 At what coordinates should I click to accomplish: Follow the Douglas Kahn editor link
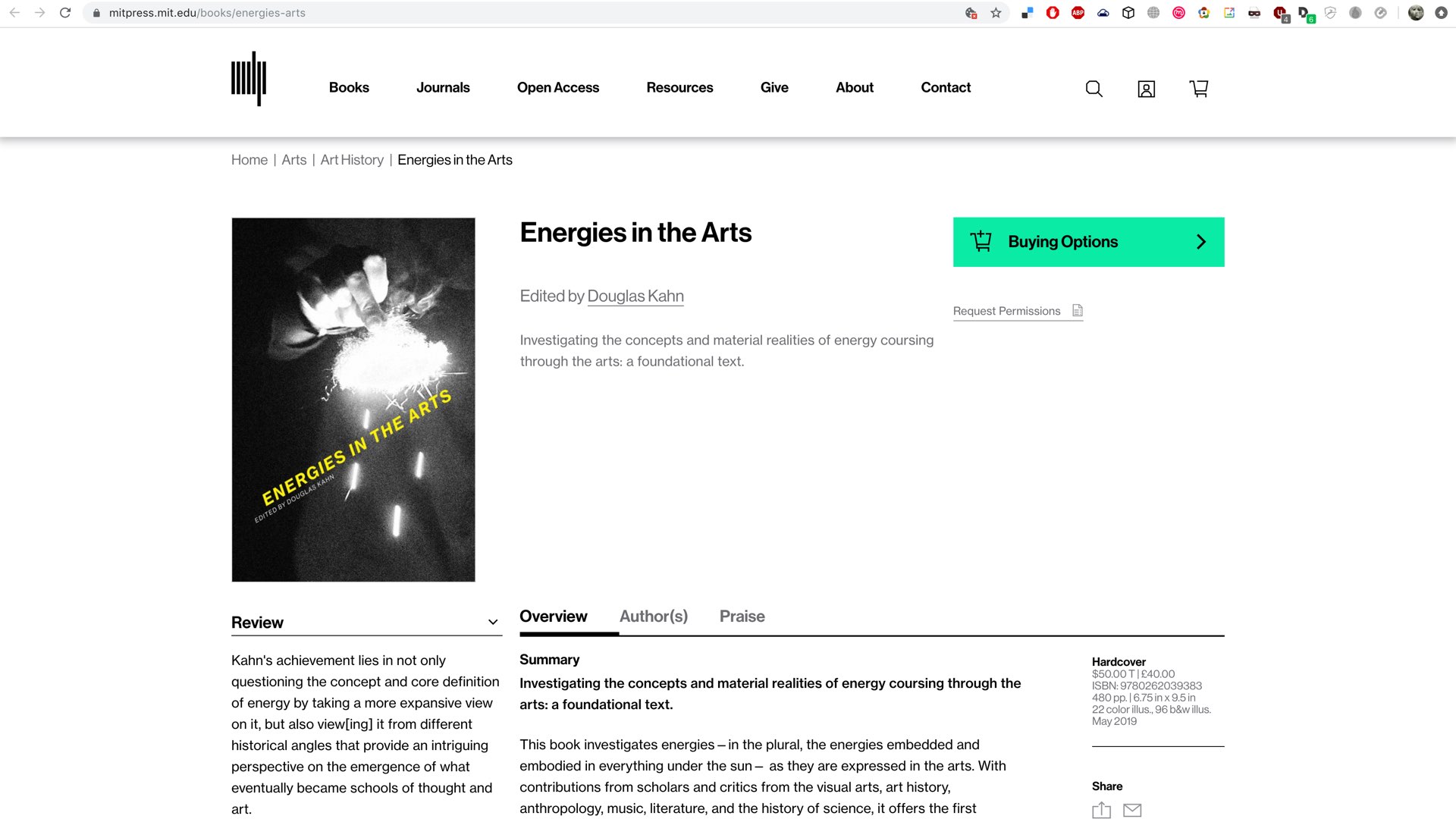(x=635, y=297)
